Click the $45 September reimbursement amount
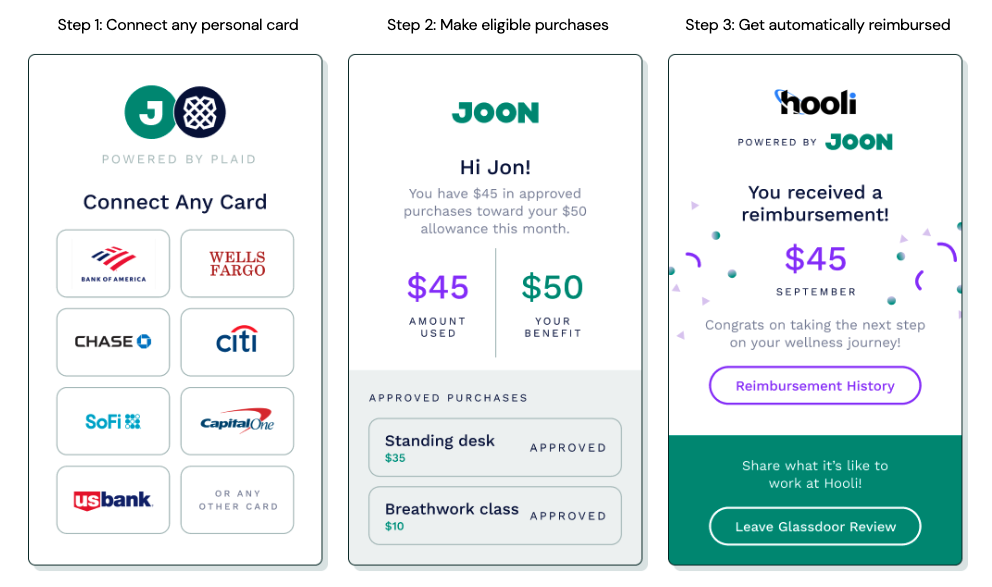The height and width of the screenshot is (587, 992). pos(815,259)
